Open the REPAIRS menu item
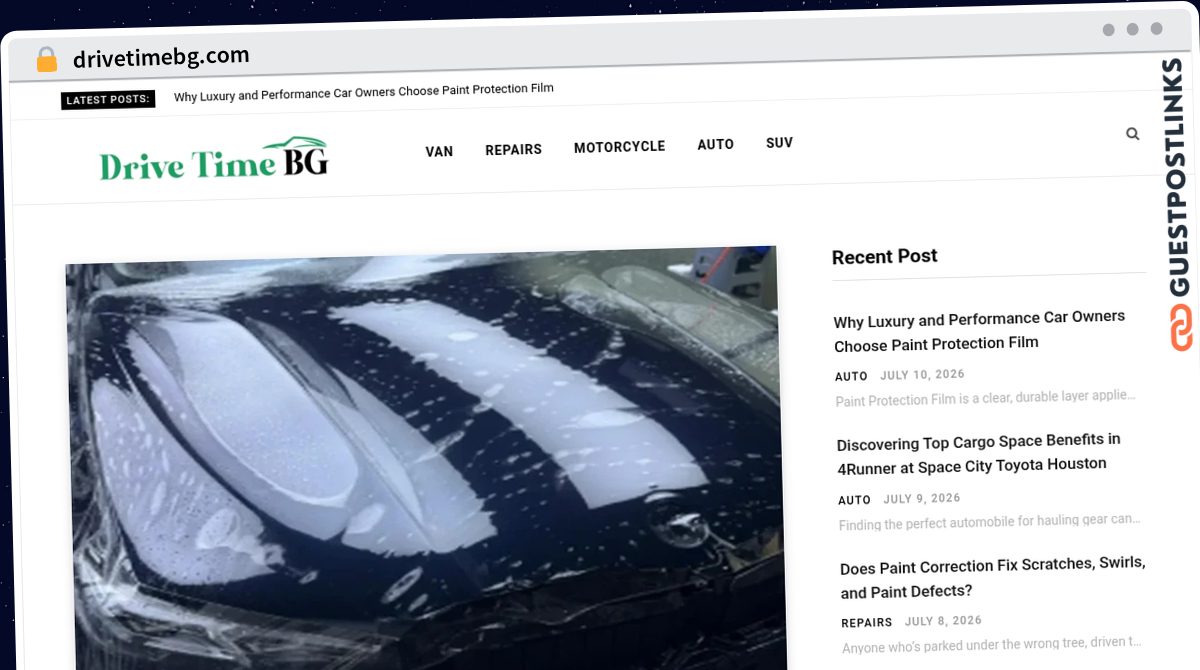 pos(513,149)
